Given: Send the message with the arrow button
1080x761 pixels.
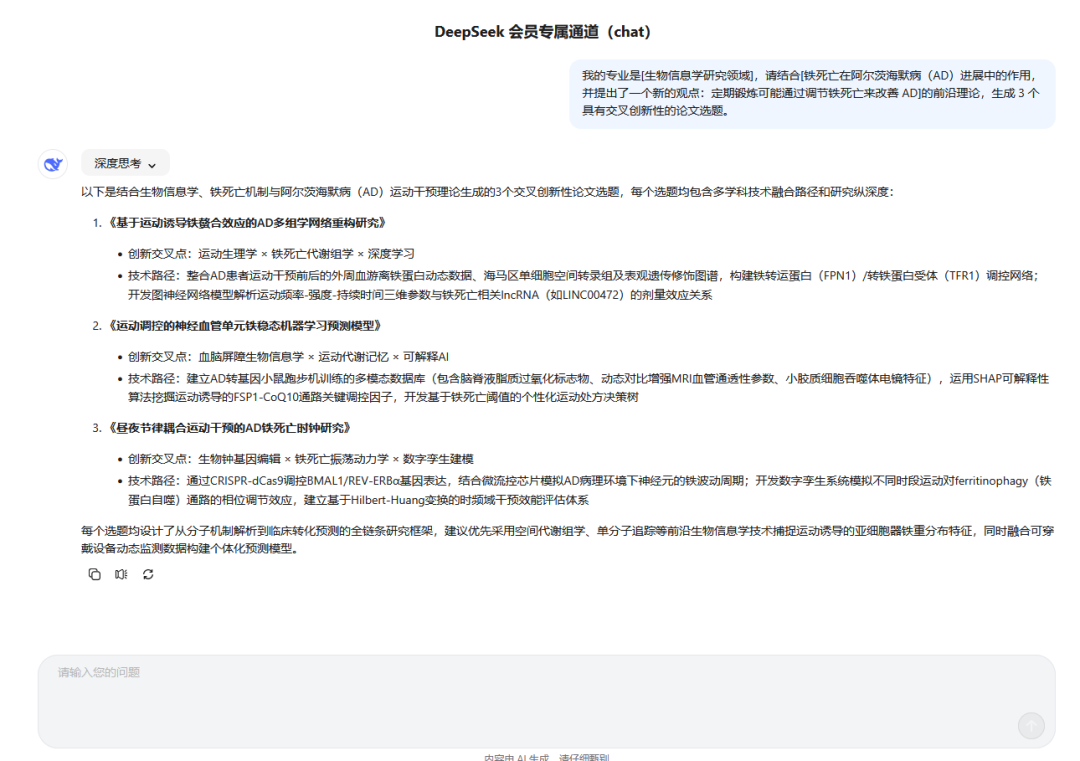Looking at the screenshot, I should click(x=1031, y=725).
